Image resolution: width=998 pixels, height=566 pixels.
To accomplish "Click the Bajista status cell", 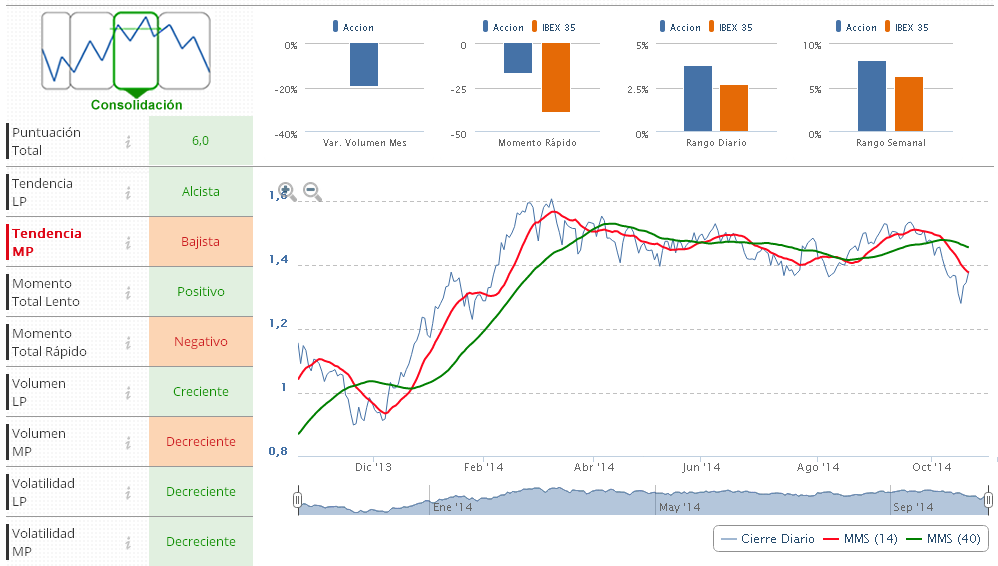I will (x=200, y=242).
